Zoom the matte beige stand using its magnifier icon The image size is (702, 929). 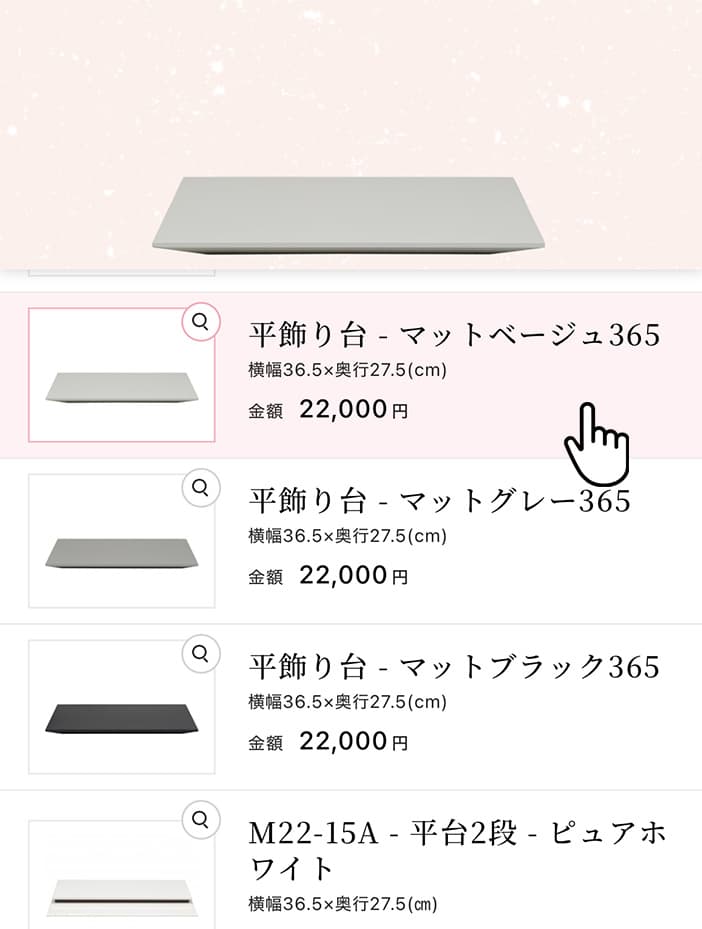click(201, 322)
